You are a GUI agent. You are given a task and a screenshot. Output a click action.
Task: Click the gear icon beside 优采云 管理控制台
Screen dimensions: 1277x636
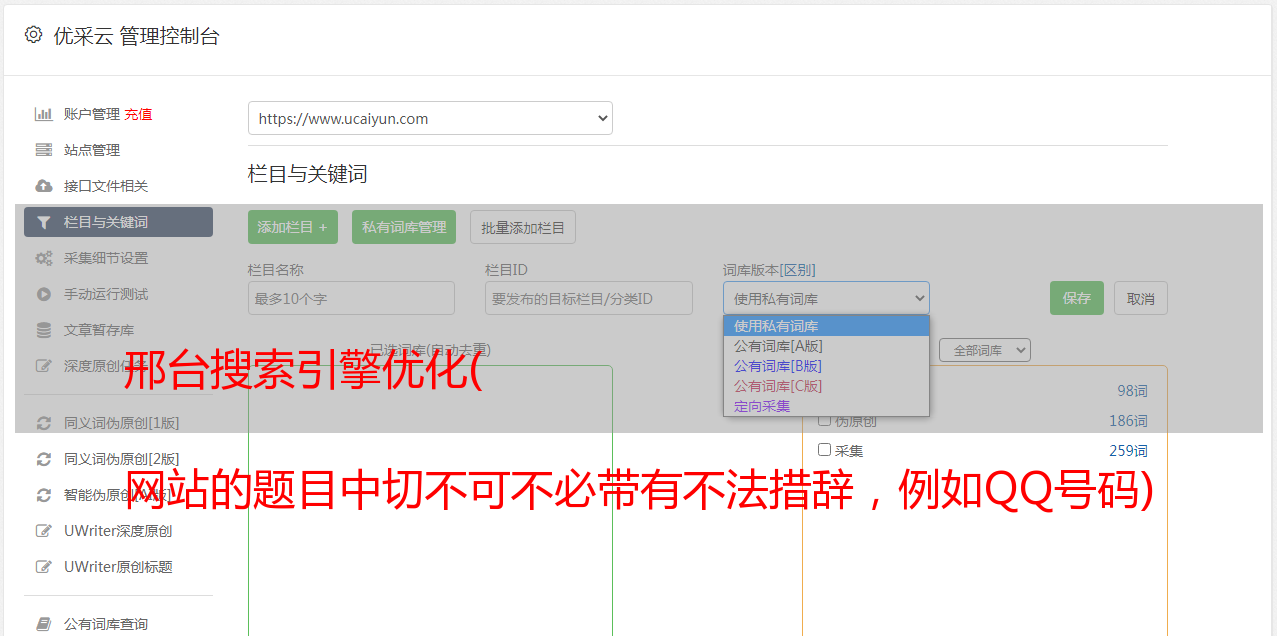coord(33,35)
